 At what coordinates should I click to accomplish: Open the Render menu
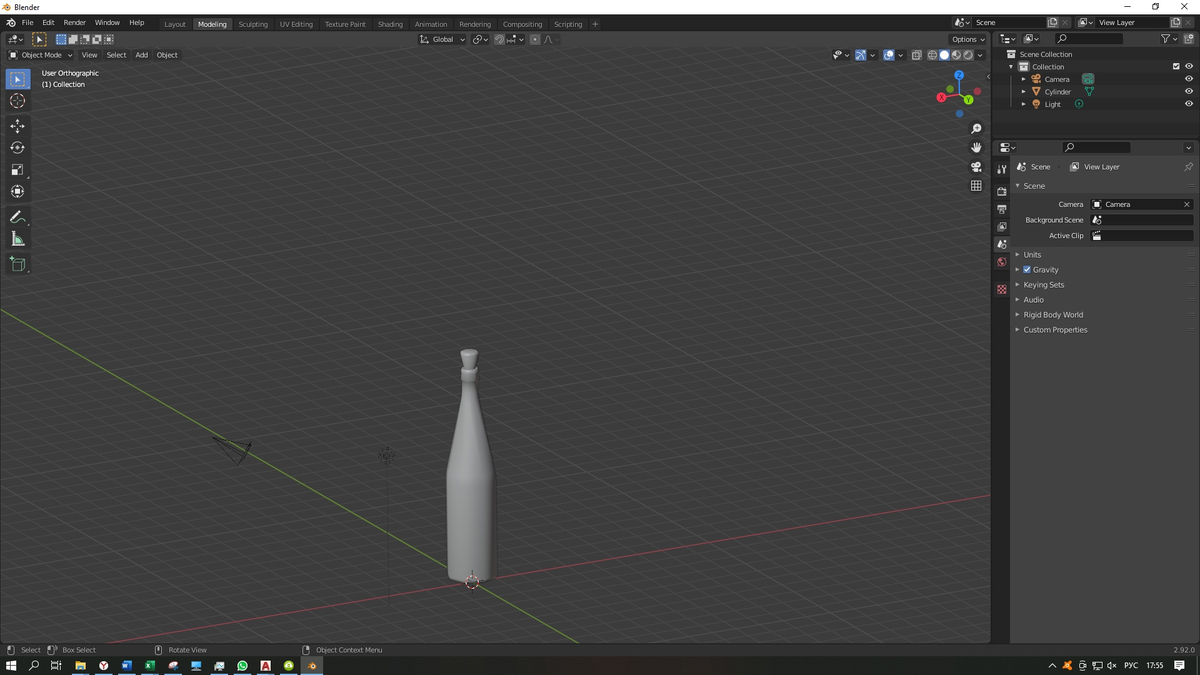pos(74,22)
